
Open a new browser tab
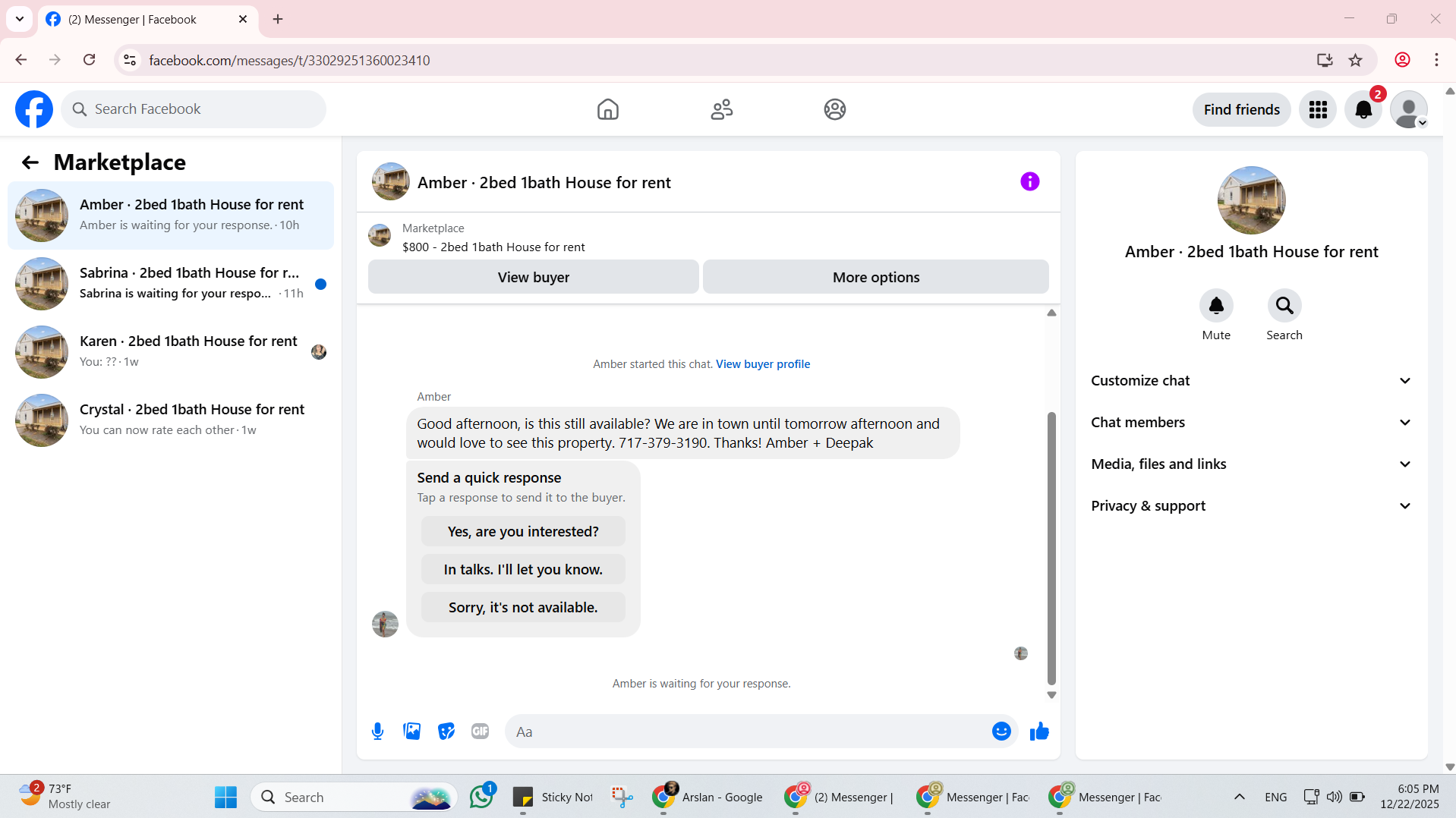[x=278, y=19]
